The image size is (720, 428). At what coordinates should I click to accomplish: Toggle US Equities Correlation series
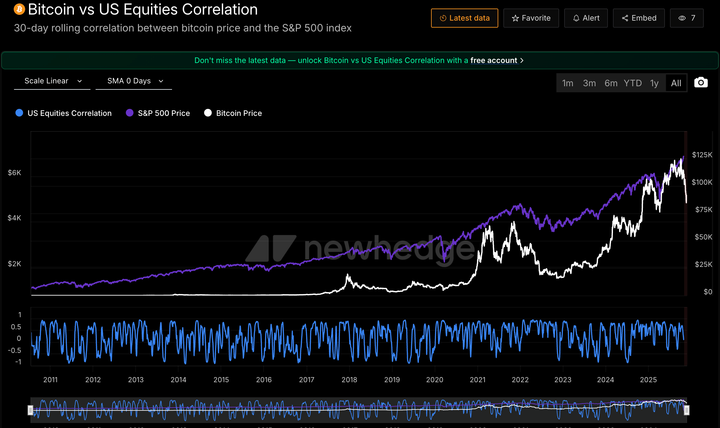[x=63, y=113]
